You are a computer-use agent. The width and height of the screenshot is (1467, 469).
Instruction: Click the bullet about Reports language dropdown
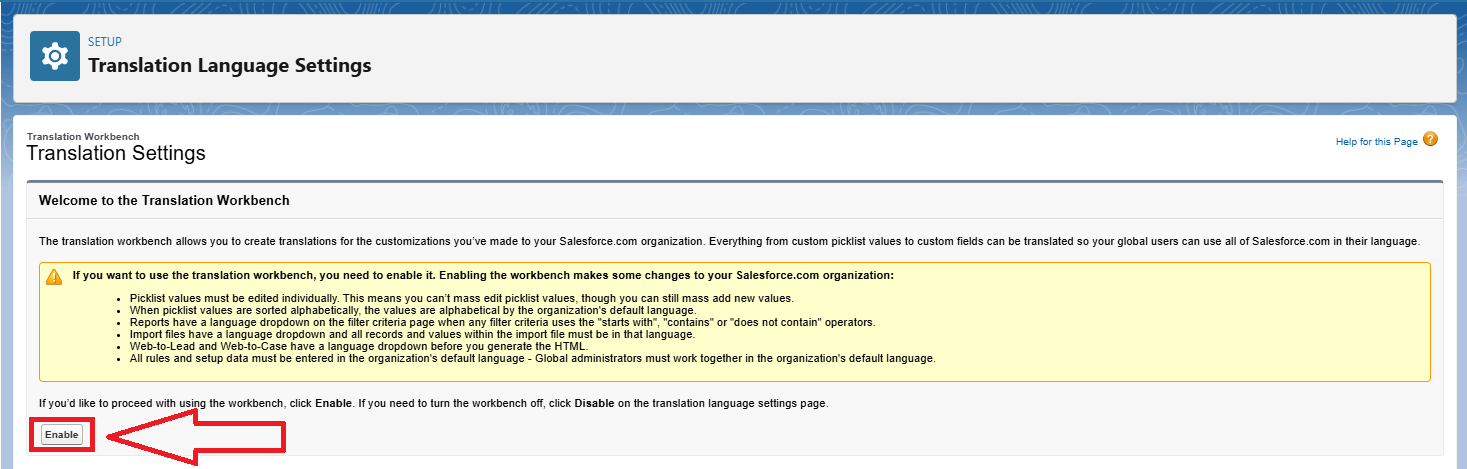(502, 322)
